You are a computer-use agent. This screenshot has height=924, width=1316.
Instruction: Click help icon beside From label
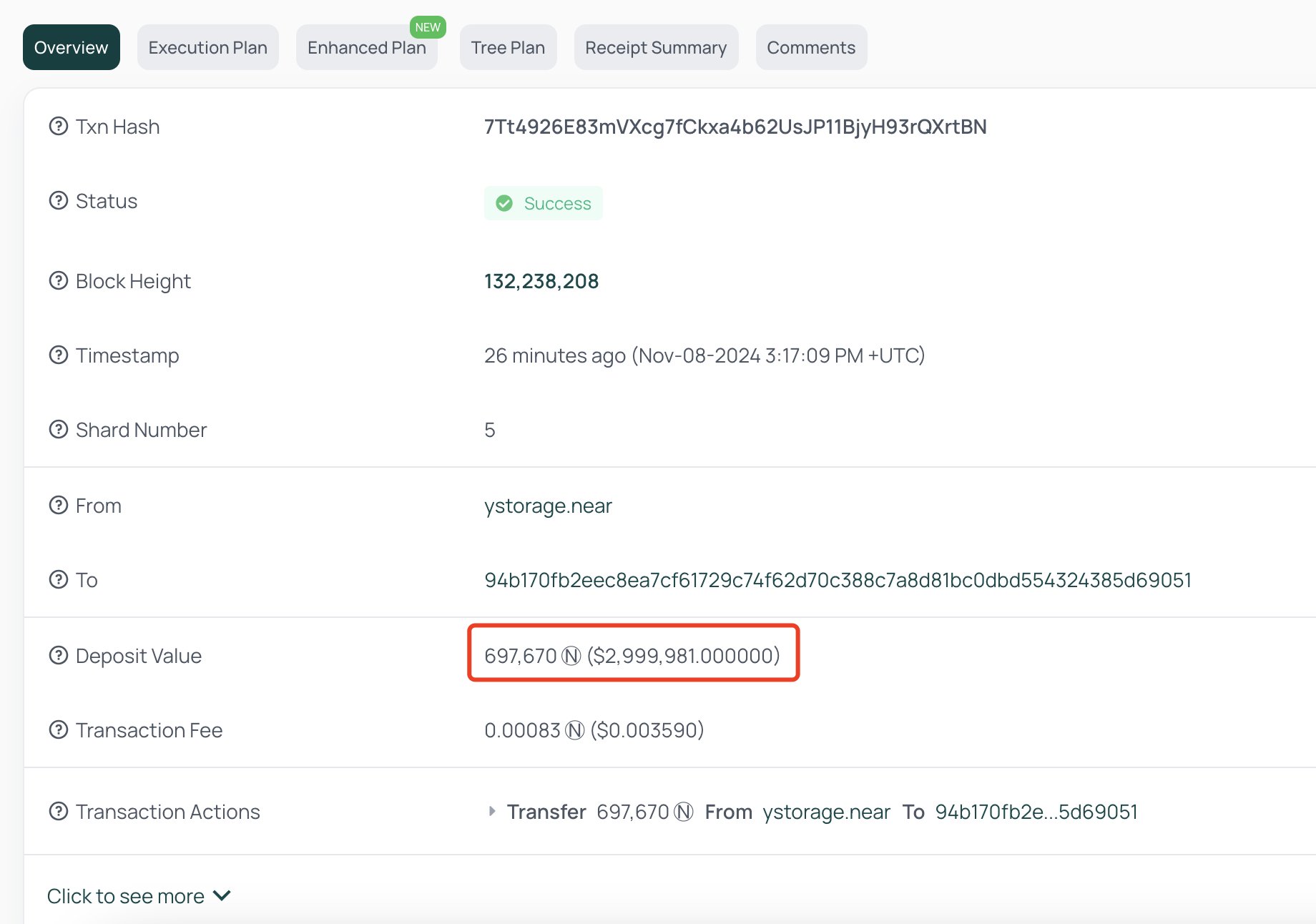point(58,506)
